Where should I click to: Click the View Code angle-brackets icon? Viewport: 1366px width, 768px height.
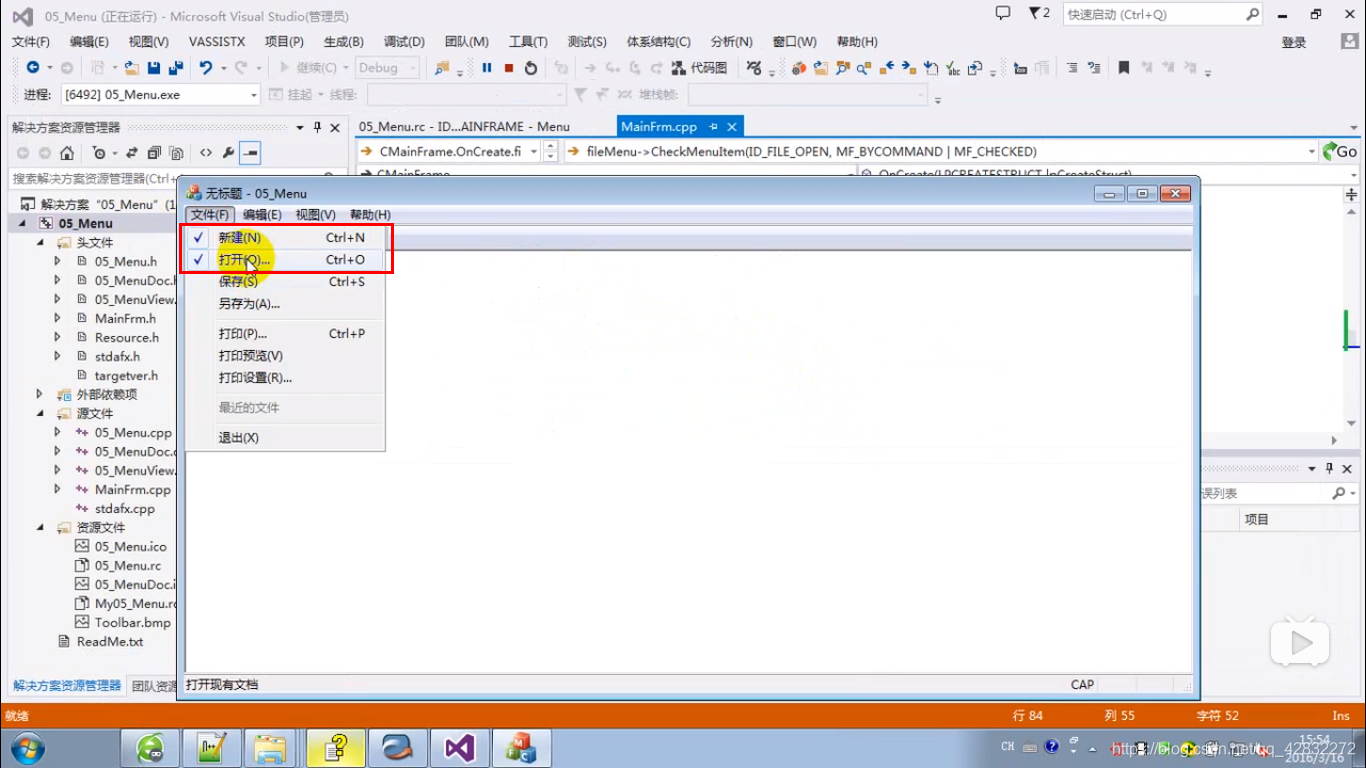coord(205,153)
